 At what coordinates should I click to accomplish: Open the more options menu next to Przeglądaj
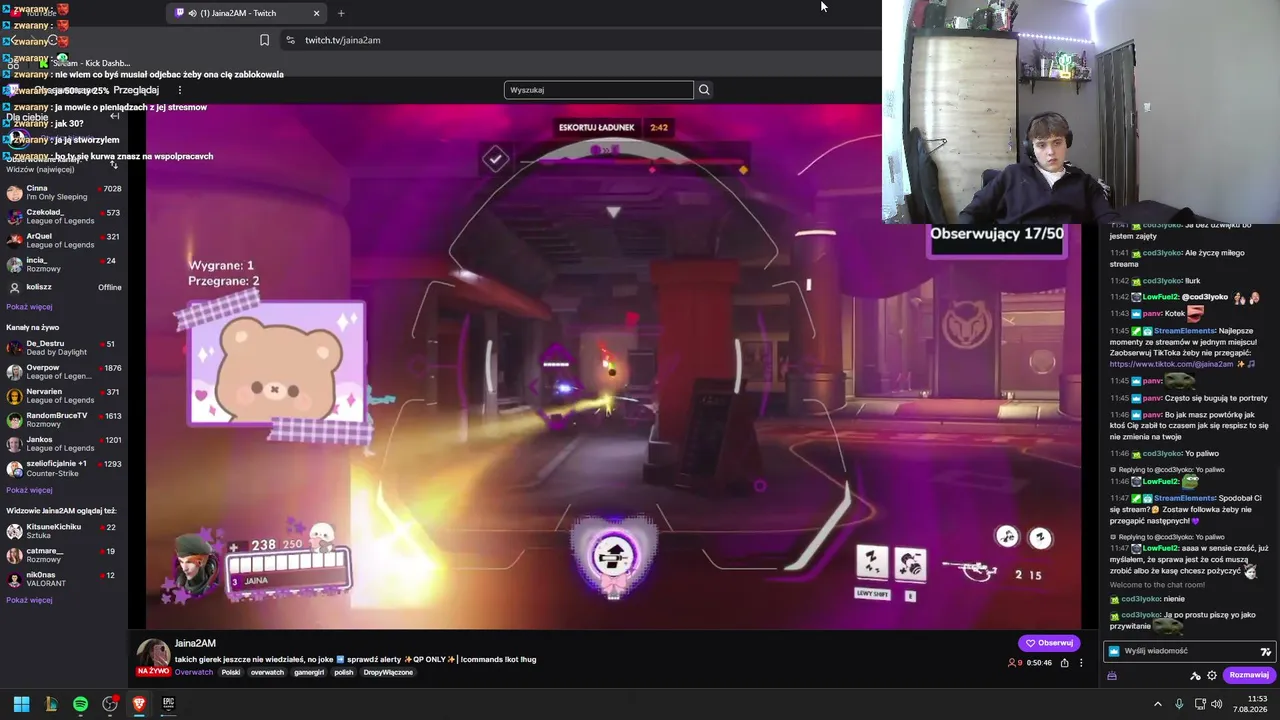tap(182, 90)
